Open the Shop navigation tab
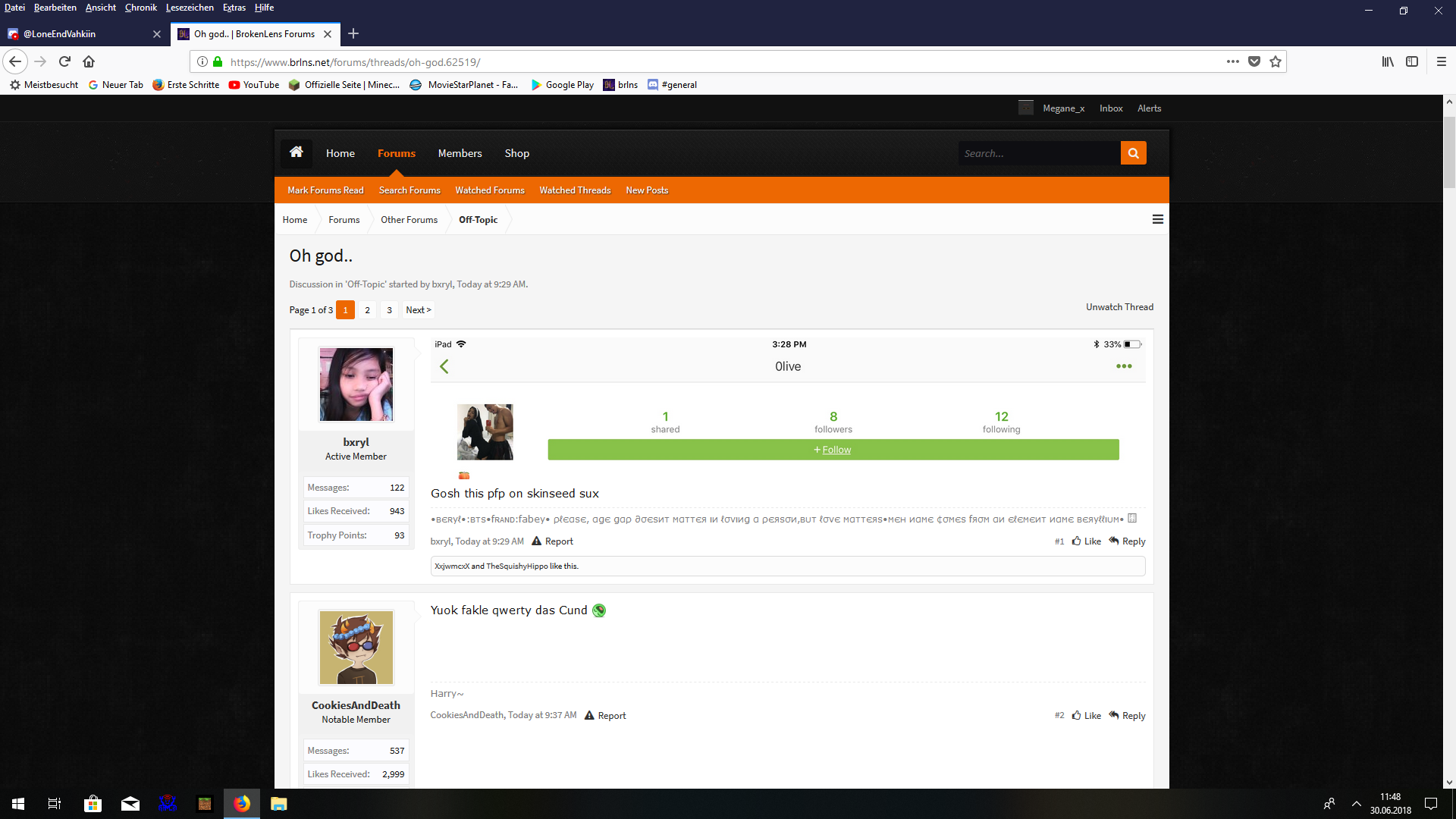The width and height of the screenshot is (1456, 819). (x=517, y=153)
